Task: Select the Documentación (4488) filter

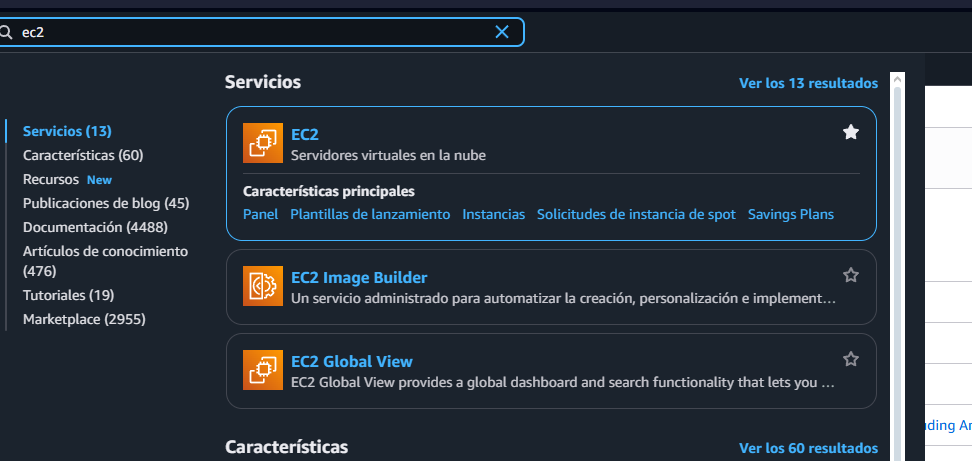Action: click(x=95, y=227)
